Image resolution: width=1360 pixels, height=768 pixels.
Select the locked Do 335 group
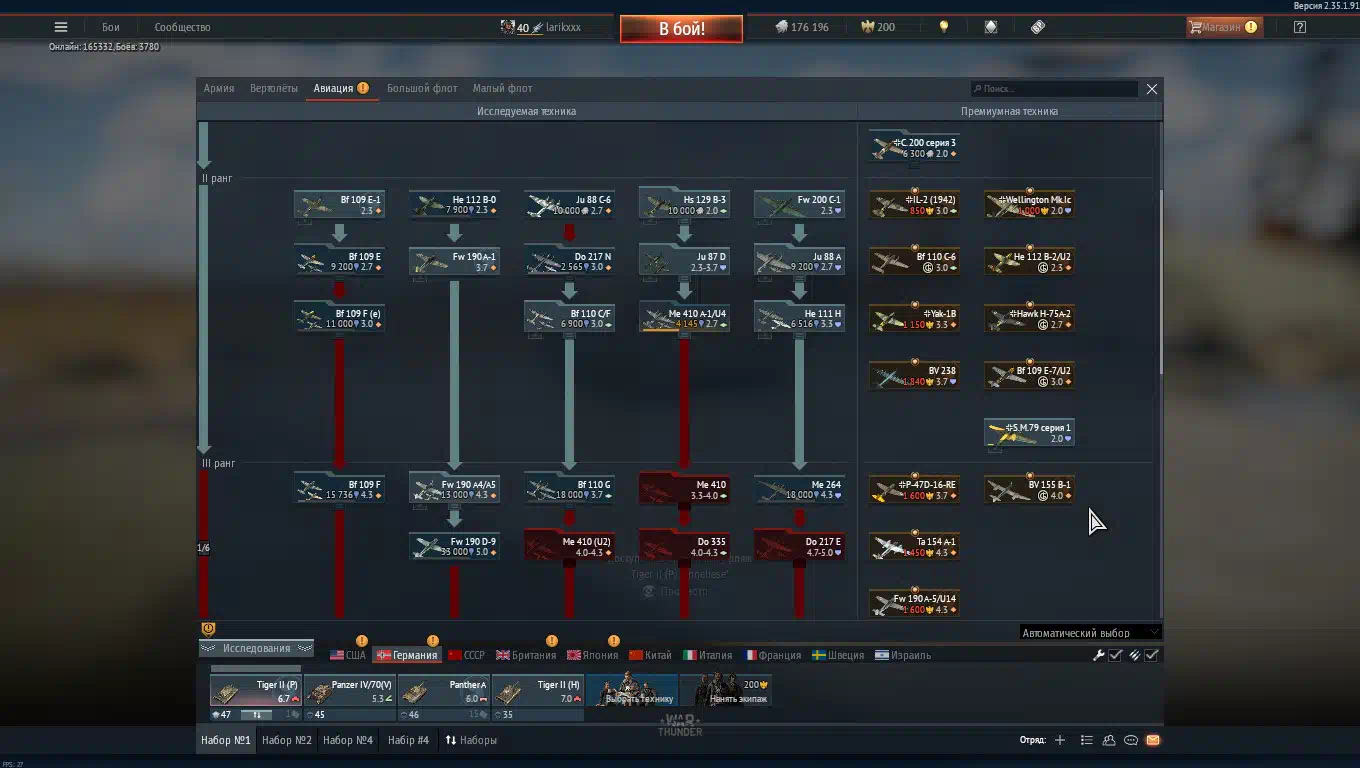684,547
